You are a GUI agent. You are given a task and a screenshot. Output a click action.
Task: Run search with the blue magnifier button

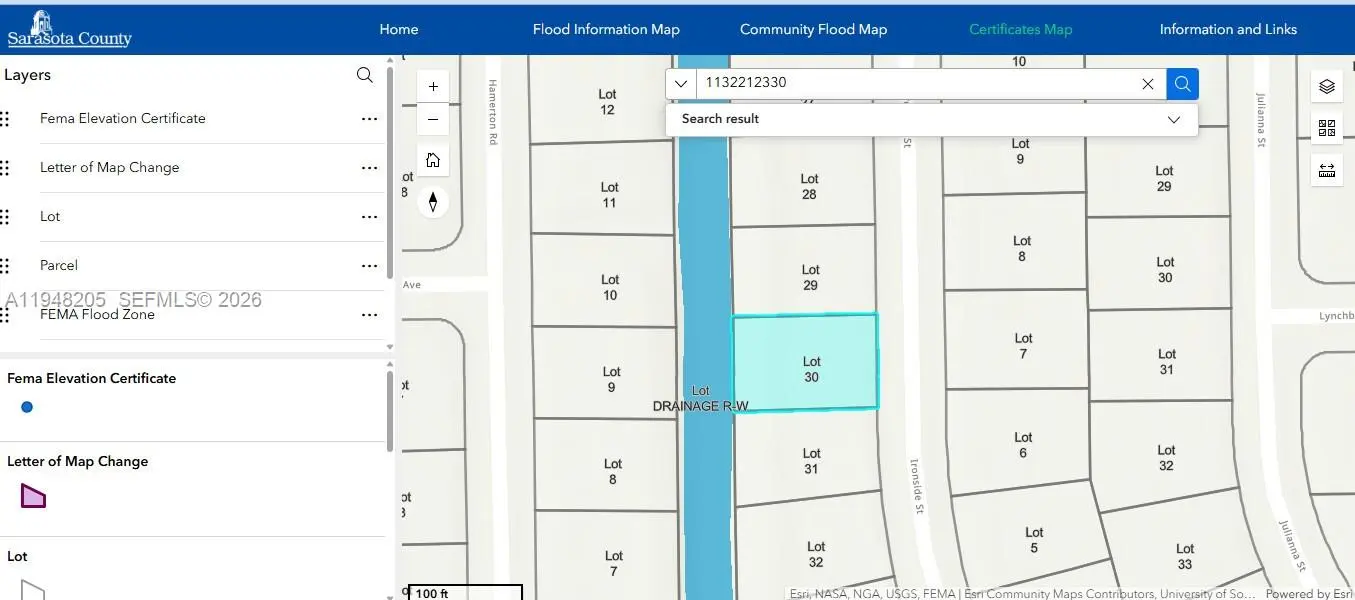pyautogui.click(x=1182, y=84)
